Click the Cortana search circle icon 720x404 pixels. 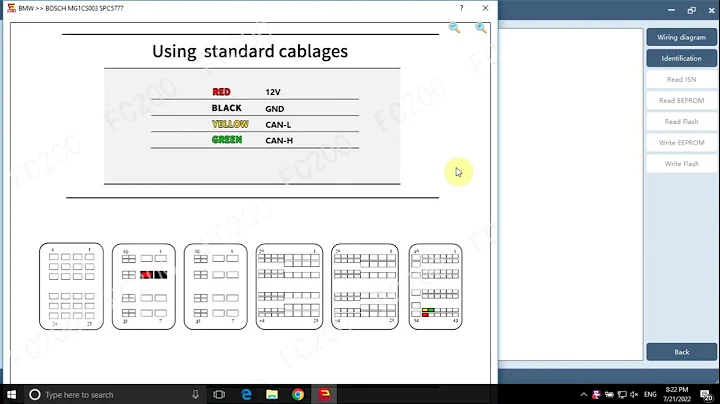point(35,394)
